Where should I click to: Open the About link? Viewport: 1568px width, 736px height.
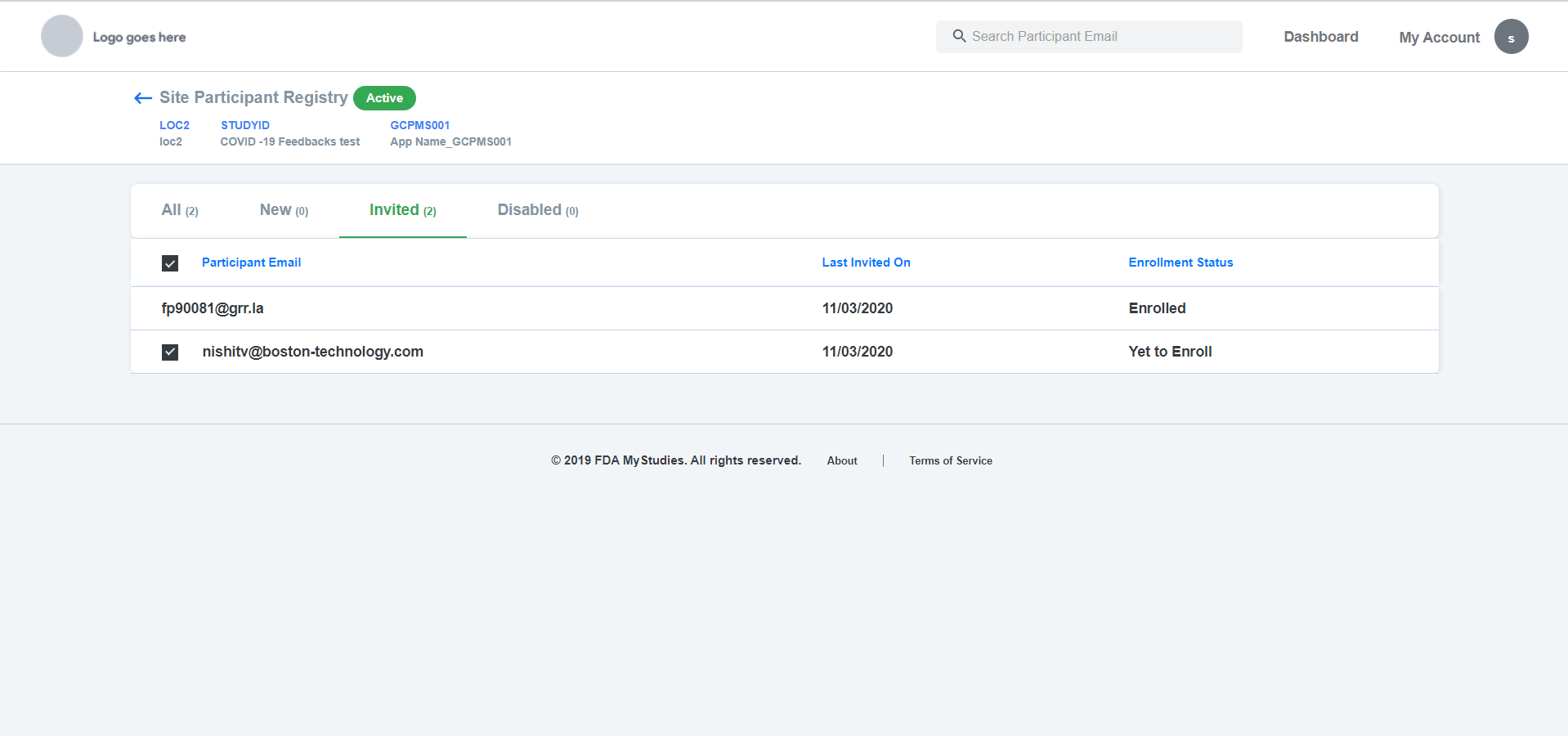click(841, 460)
